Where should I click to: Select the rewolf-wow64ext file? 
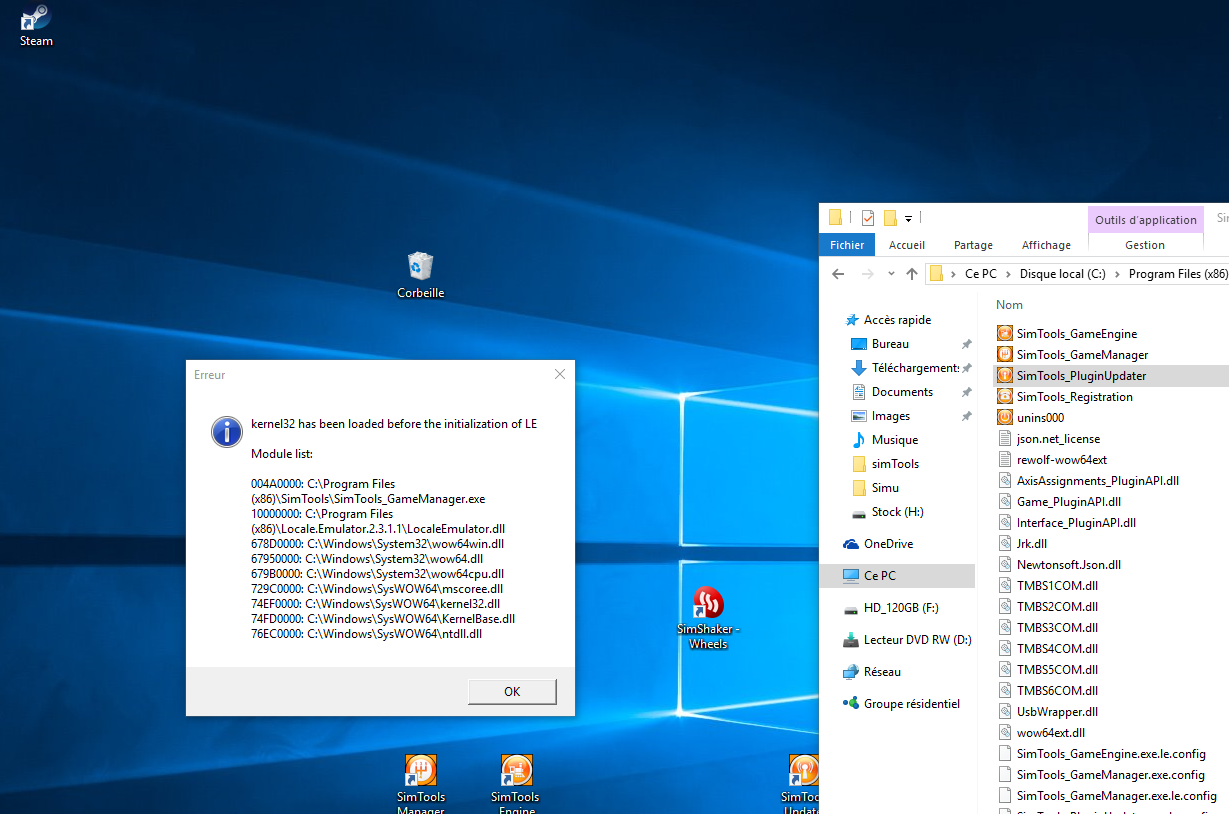pyautogui.click(x=1061, y=459)
